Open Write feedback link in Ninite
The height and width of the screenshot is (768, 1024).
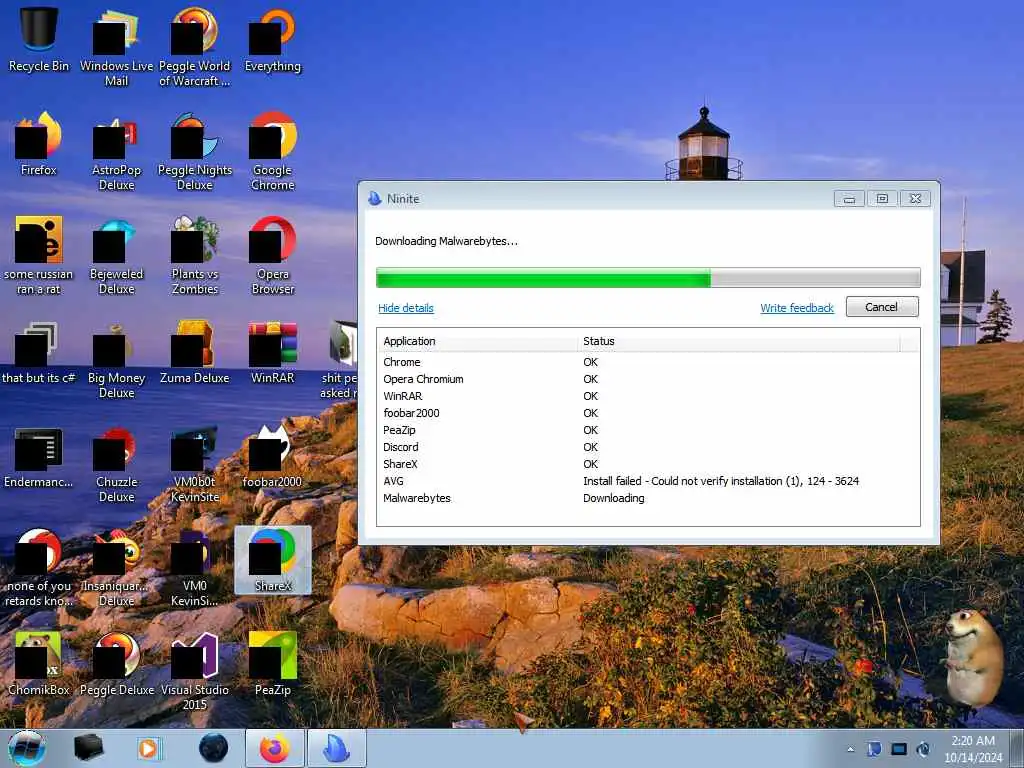797,308
